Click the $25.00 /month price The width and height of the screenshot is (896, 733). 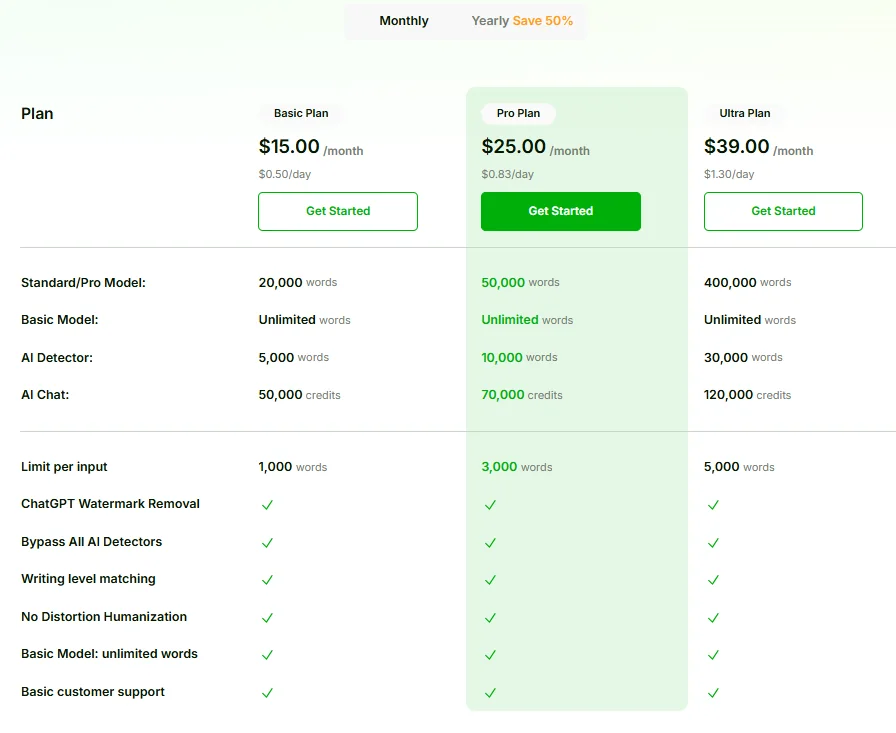click(x=535, y=147)
